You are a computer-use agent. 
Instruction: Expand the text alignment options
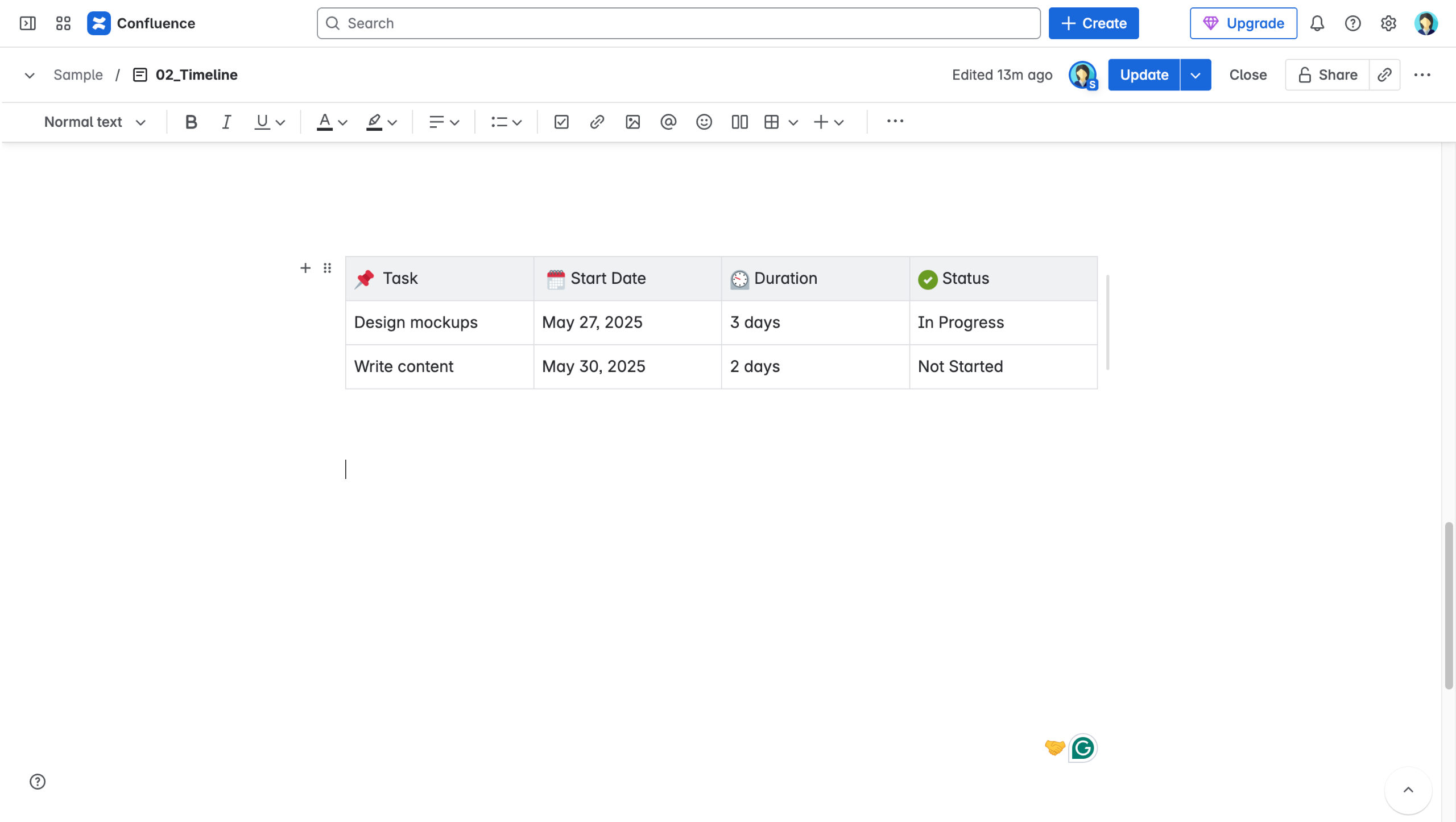[444, 122]
